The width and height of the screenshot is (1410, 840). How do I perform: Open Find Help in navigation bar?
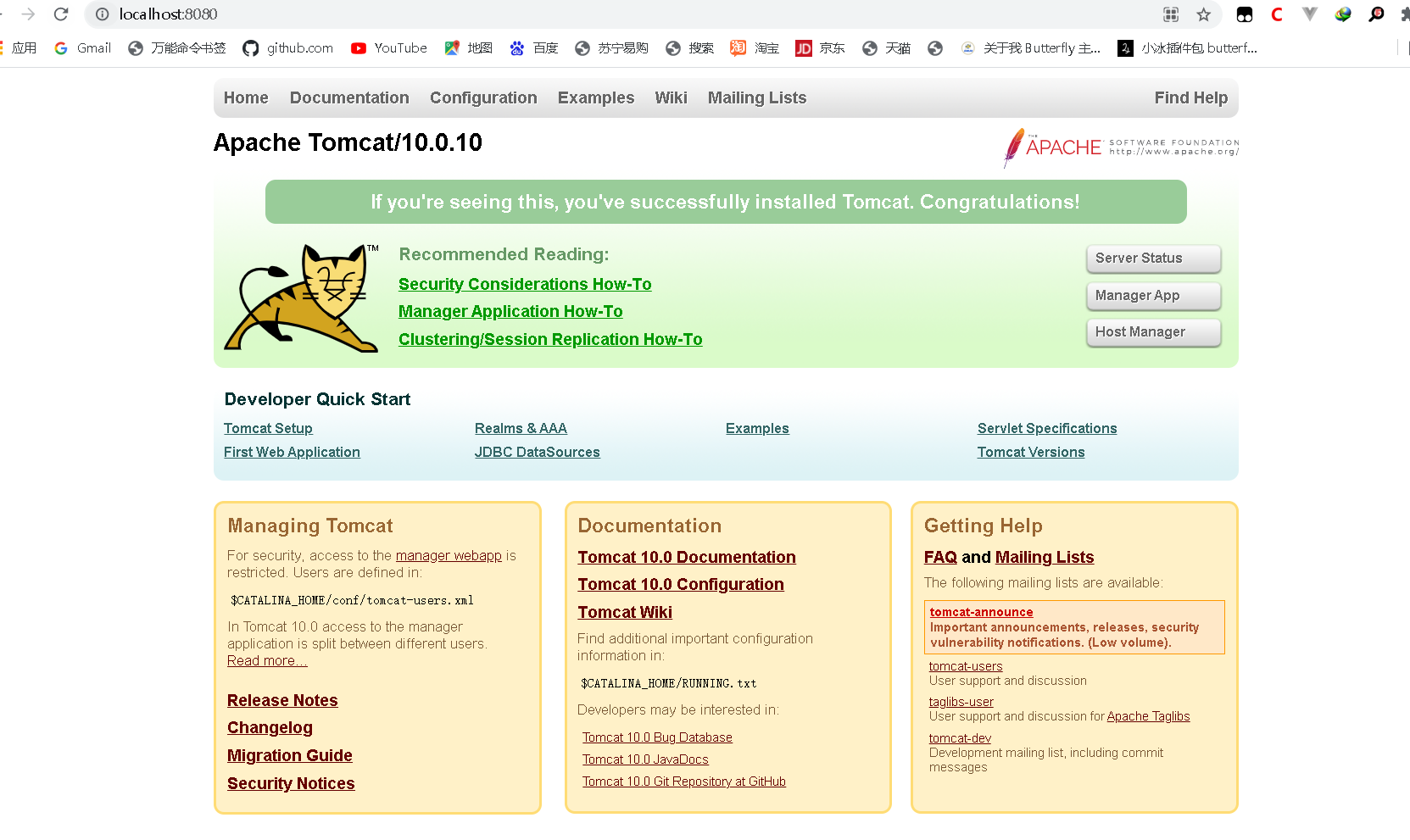coord(1191,97)
